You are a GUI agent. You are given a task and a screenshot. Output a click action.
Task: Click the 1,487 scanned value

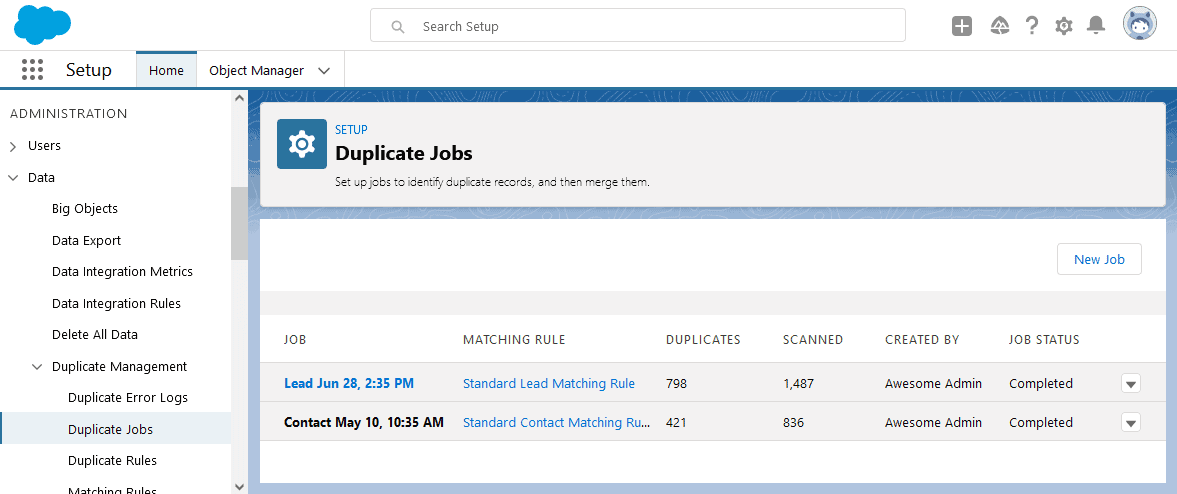(x=799, y=383)
